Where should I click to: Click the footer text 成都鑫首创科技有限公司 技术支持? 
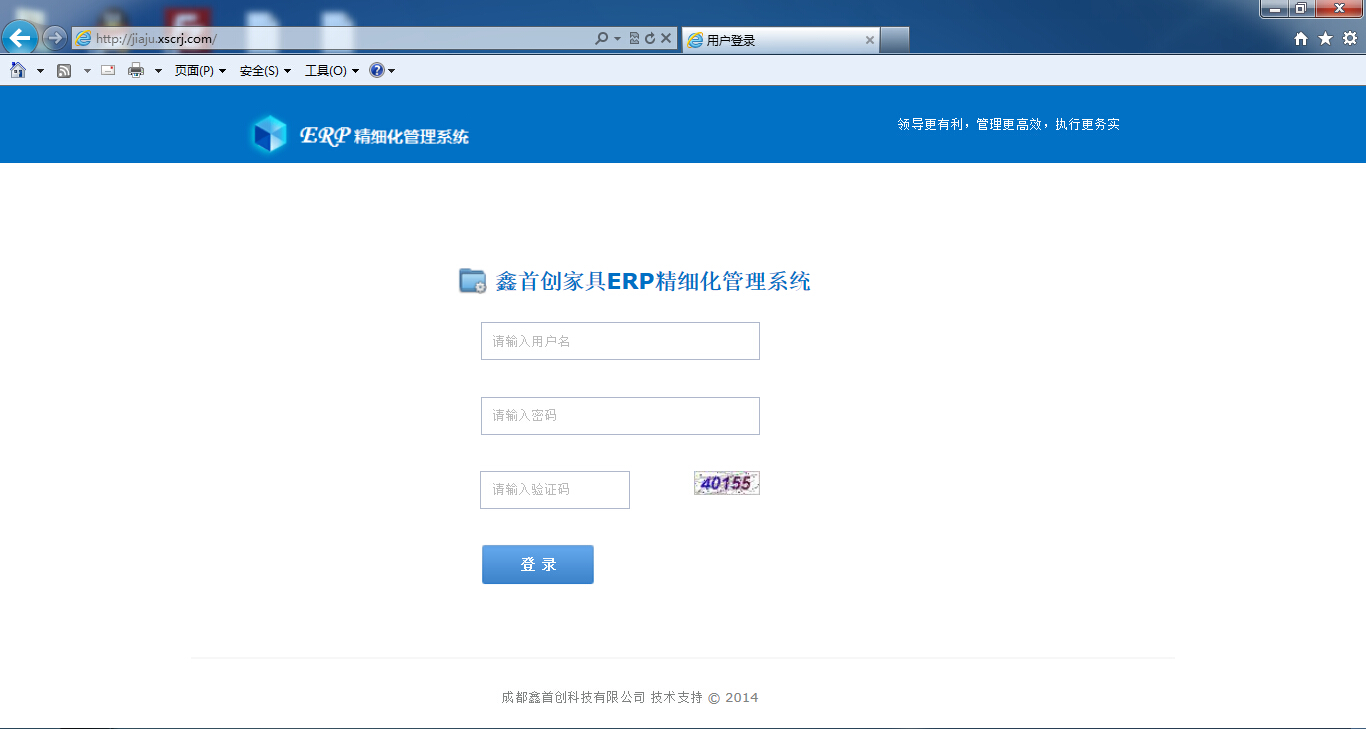pos(602,698)
